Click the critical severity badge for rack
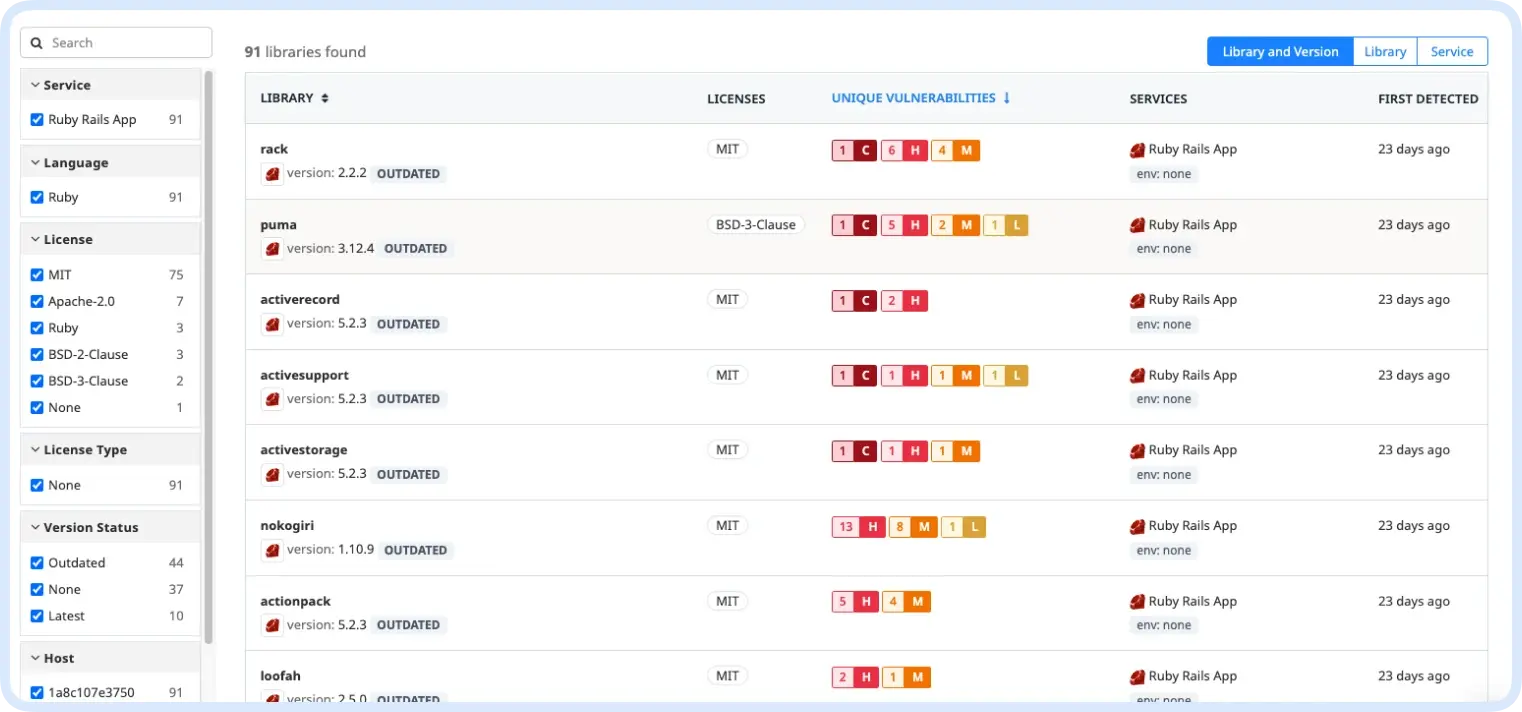1522x712 pixels. 854,151
